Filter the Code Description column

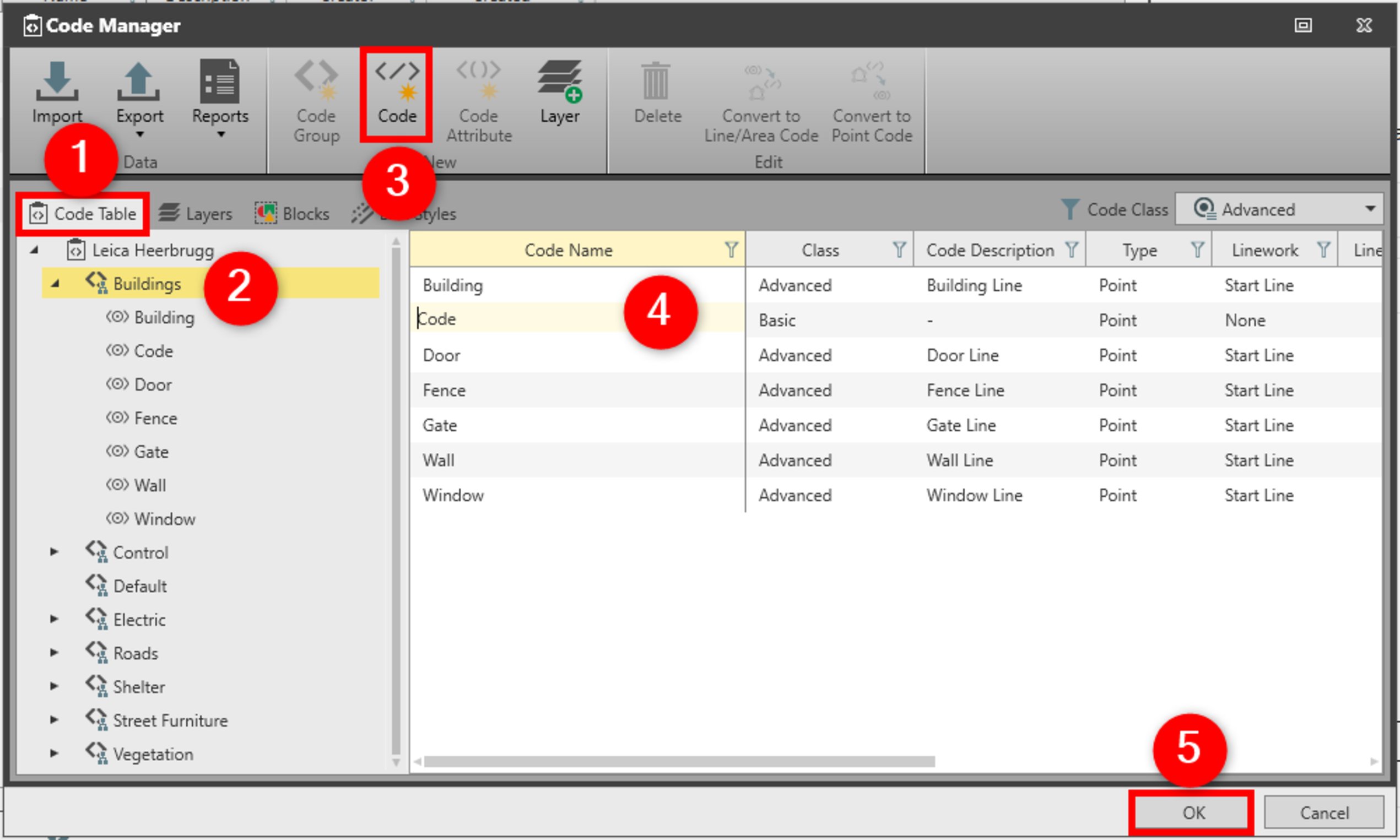click(1071, 250)
